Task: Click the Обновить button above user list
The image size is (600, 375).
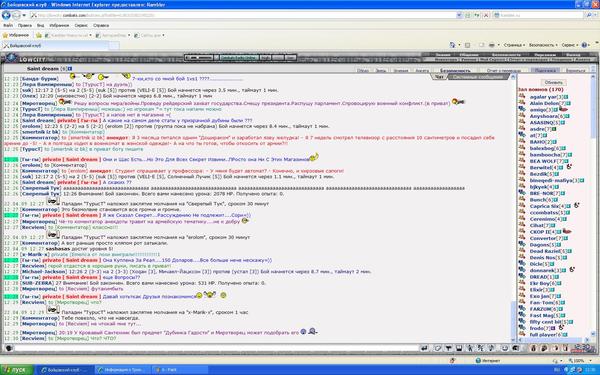Action: pyautogui.click(x=553, y=82)
